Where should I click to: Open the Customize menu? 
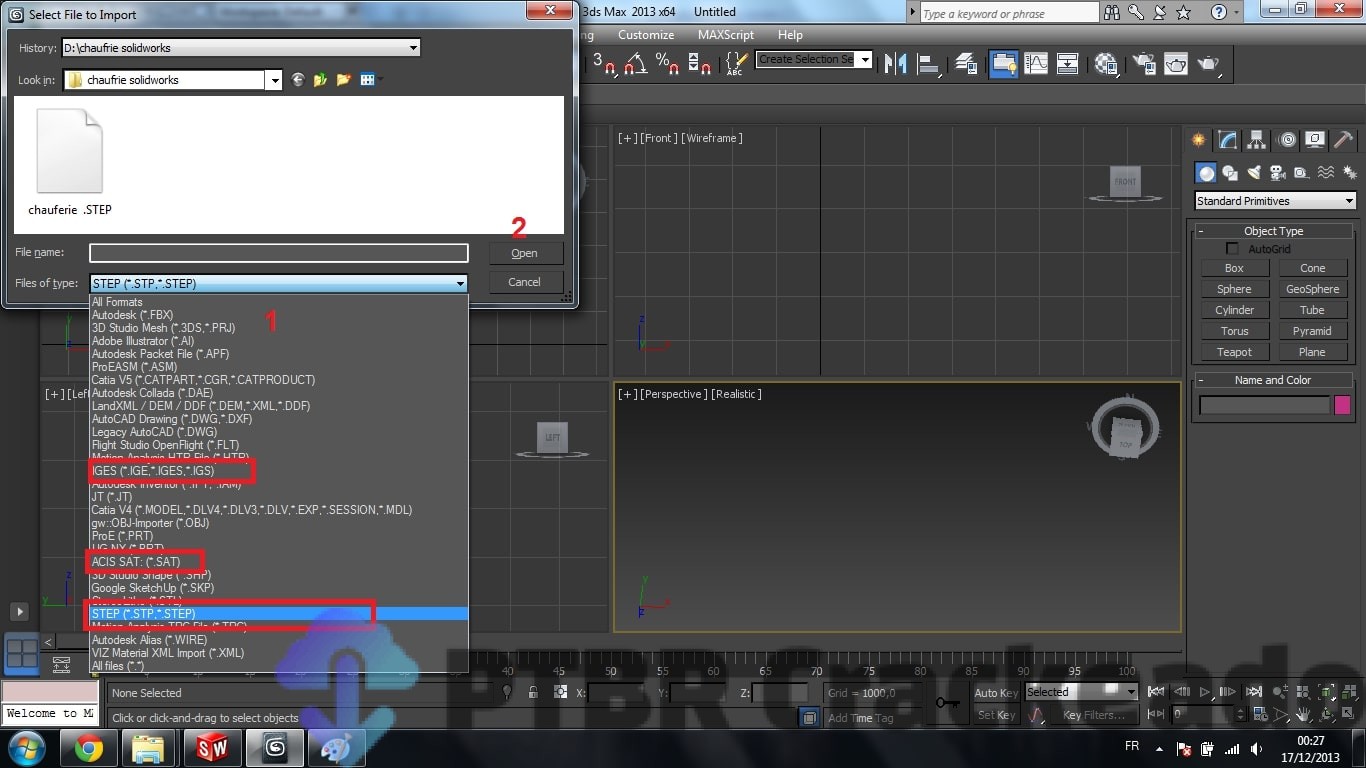(646, 35)
